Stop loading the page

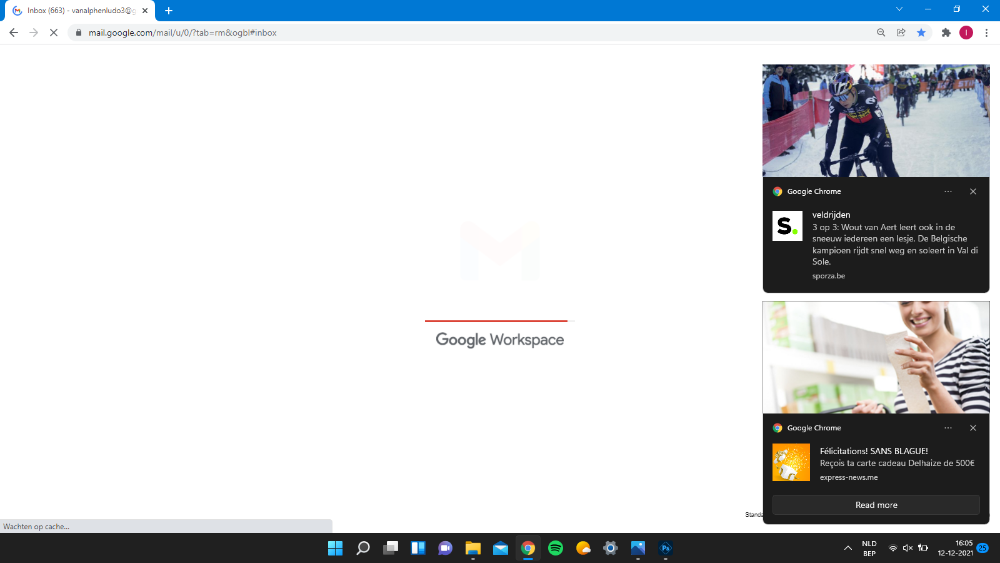point(52,32)
